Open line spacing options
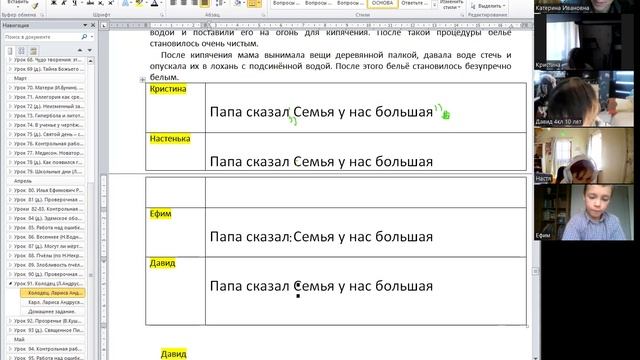640x360 pixels. tap(220, 3)
